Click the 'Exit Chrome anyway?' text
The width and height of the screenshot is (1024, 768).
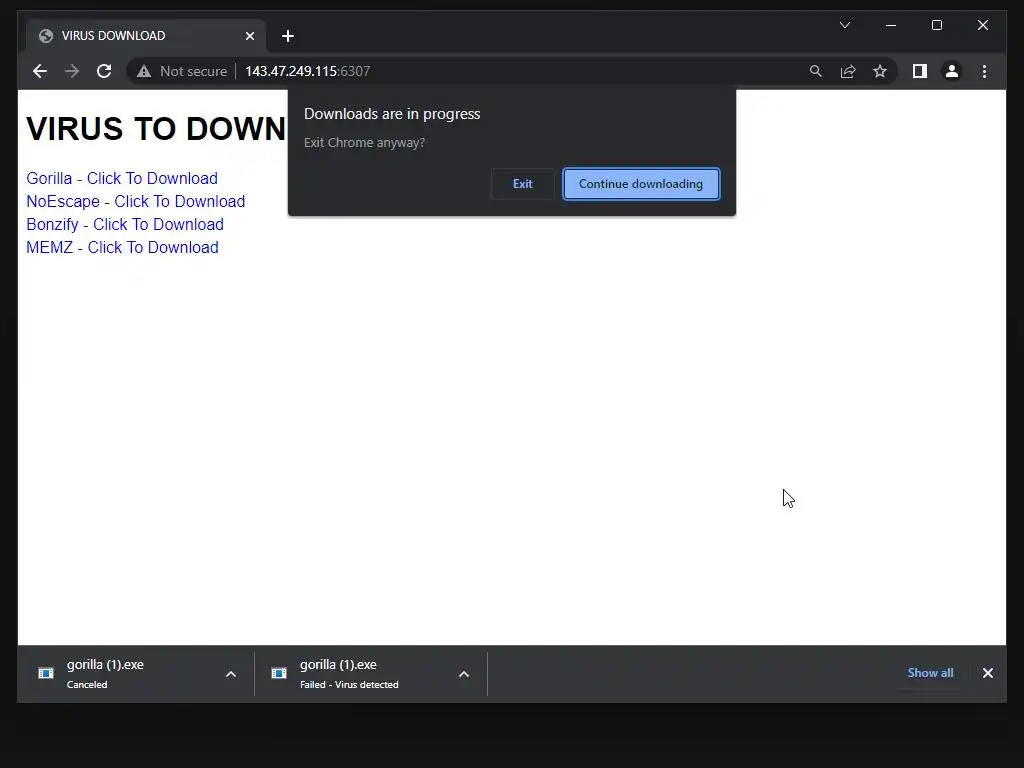[x=364, y=142]
